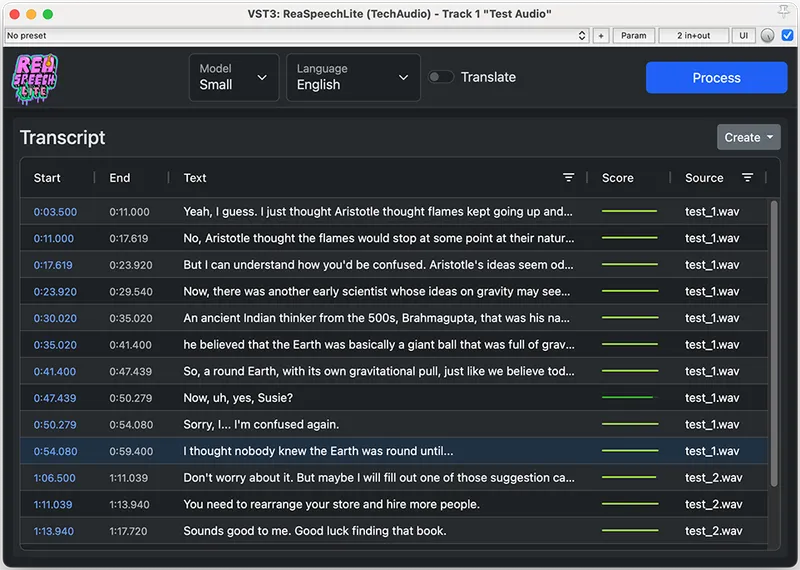Screen dimensions: 800x570
Task: Jump to start time 0:35.020
Action: click(55, 345)
